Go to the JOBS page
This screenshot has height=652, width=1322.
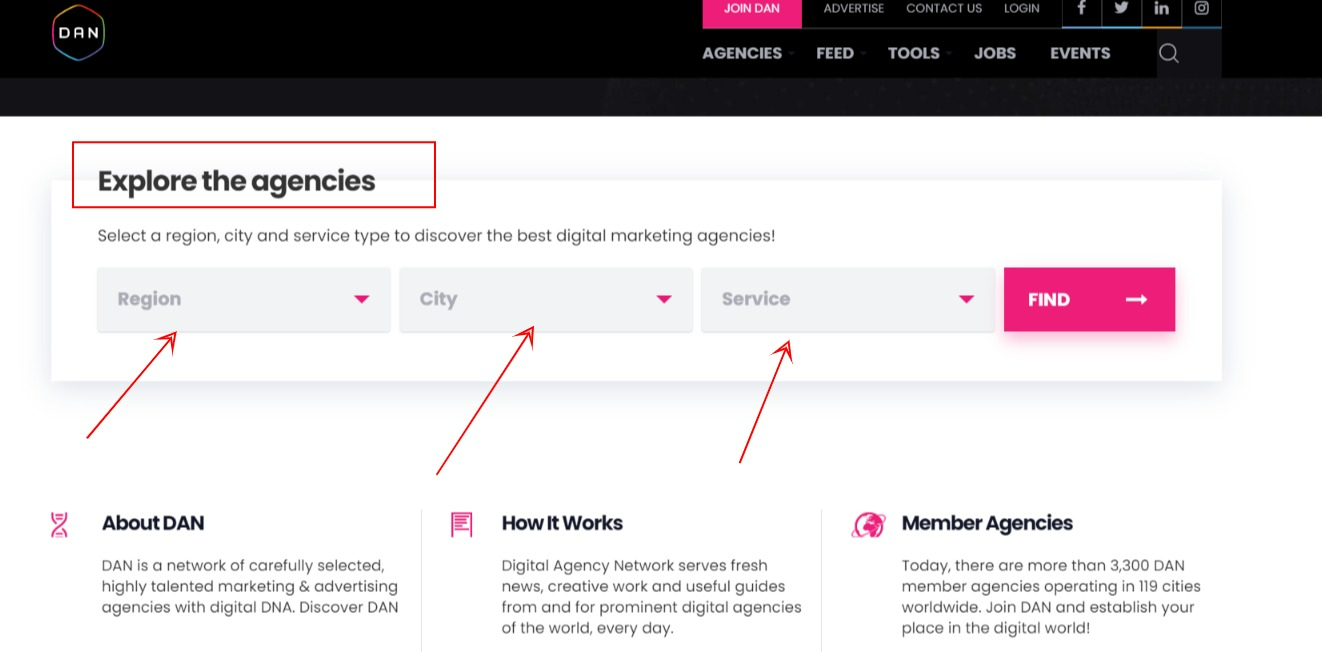[995, 54]
